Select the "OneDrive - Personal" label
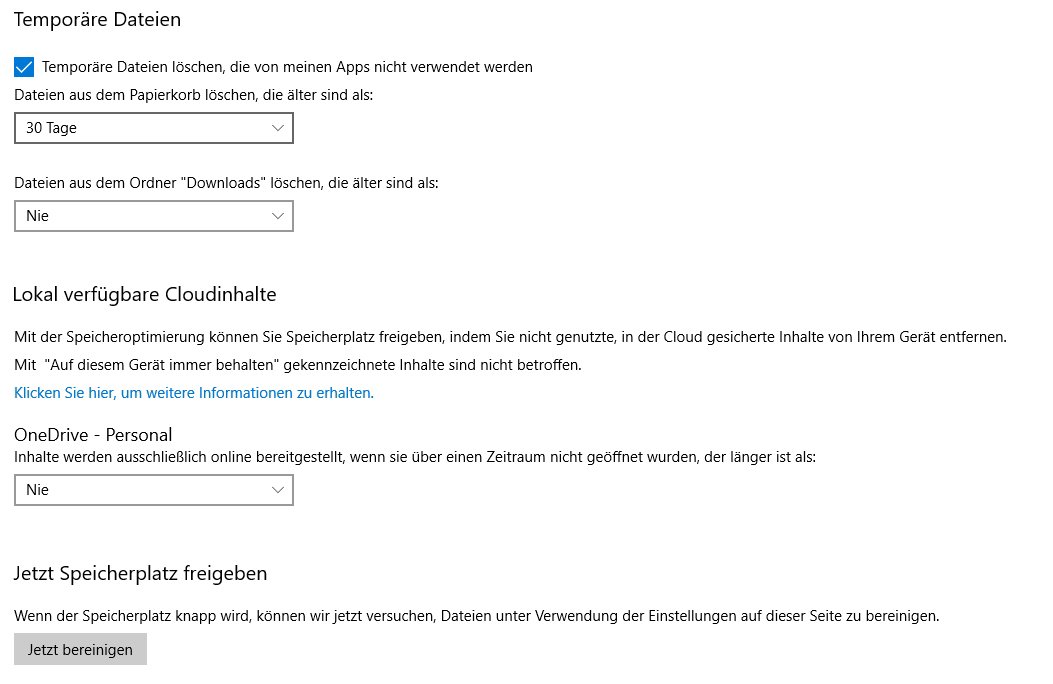This screenshot has width=1053, height=684. [x=93, y=435]
